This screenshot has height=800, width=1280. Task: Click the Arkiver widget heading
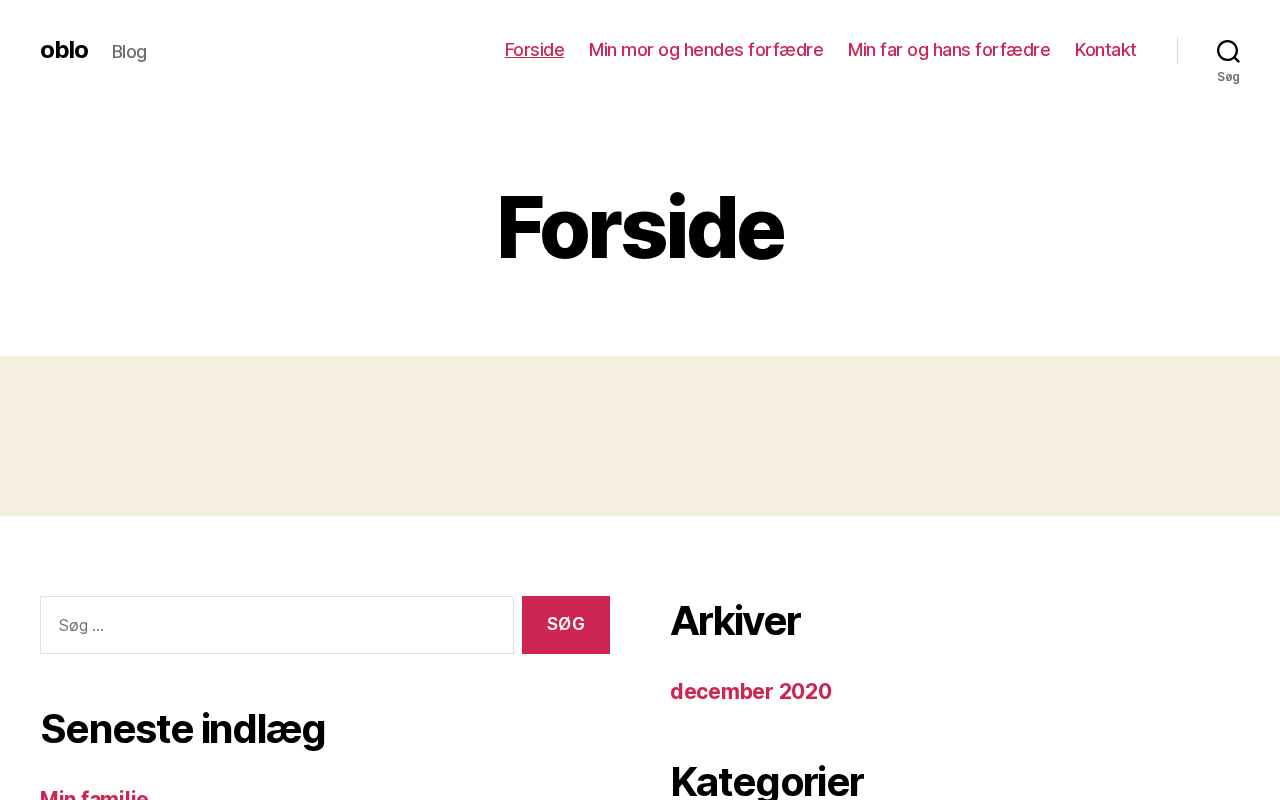[735, 621]
